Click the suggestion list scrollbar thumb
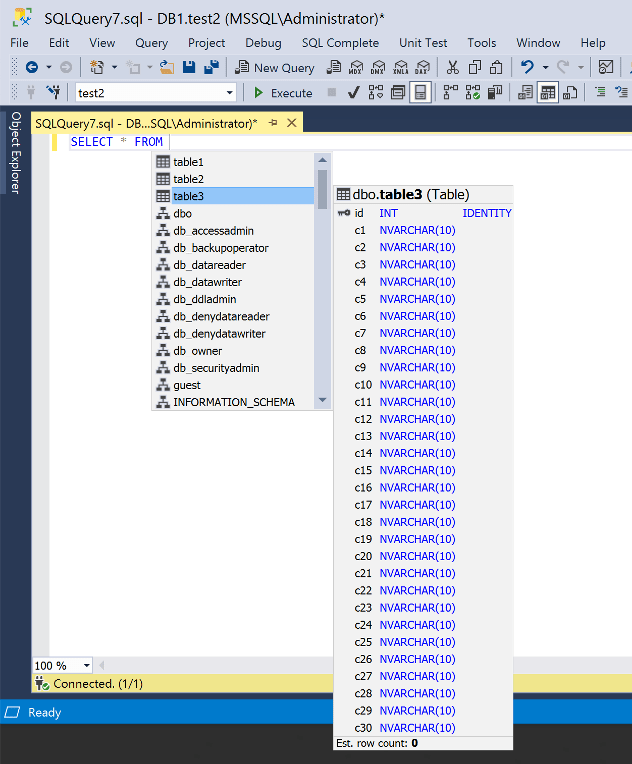632x764 pixels. point(323,189)
